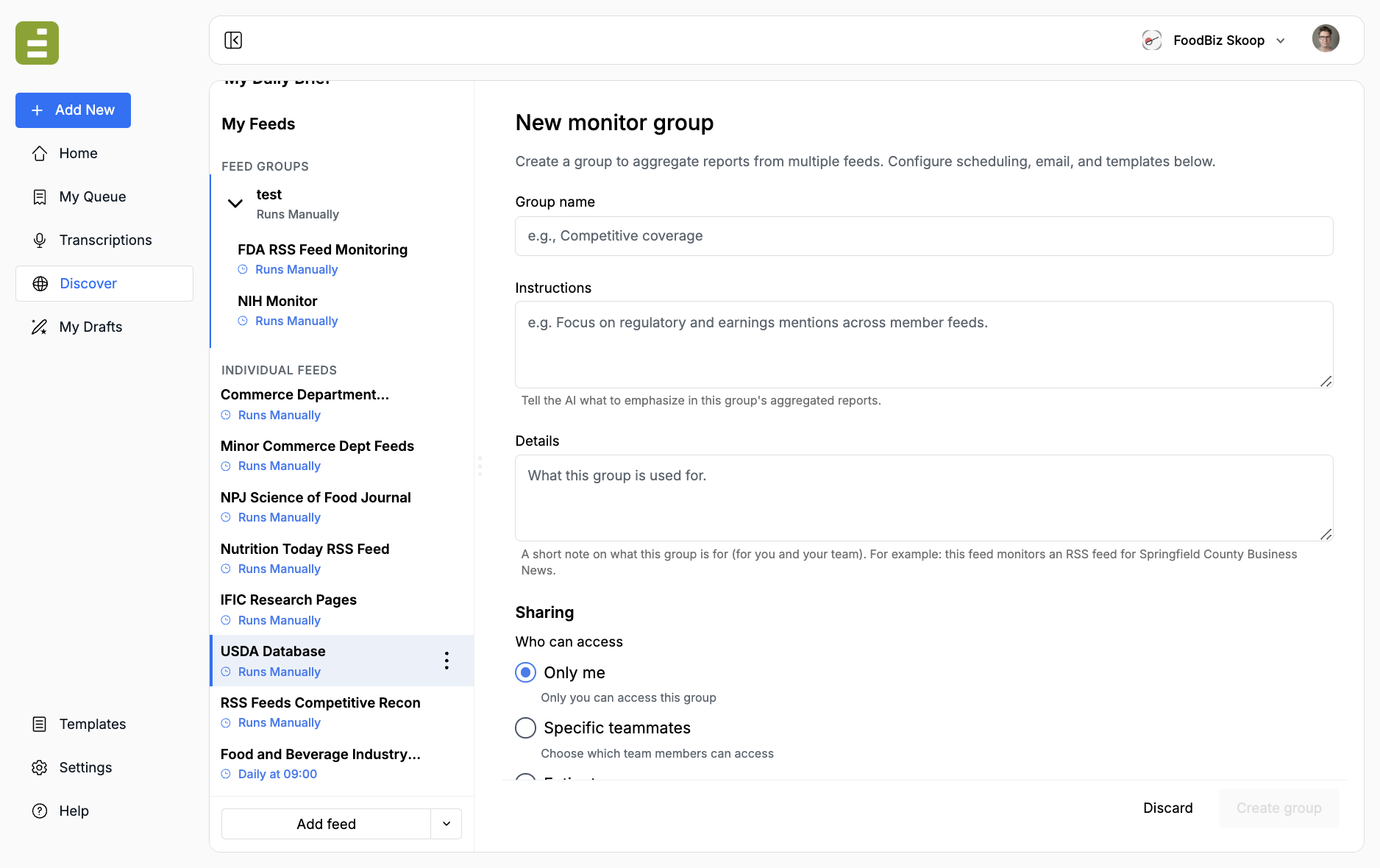Click the panel divider drag handle dots
The height and width of the screenshot is (868, 1380).
(480, 466)
